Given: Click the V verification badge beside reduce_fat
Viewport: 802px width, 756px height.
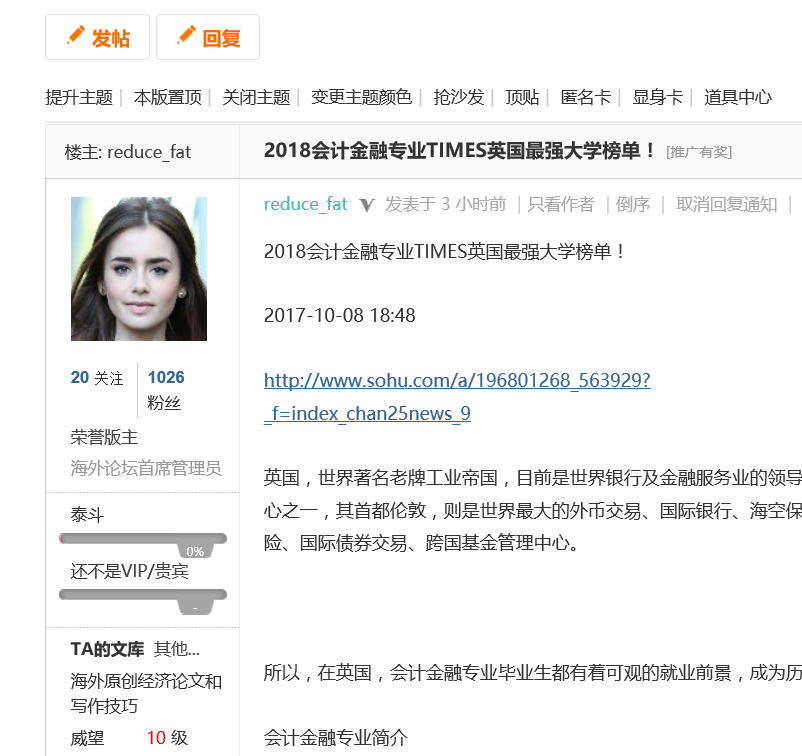Looking at the screenshot, I should (367, 206).
